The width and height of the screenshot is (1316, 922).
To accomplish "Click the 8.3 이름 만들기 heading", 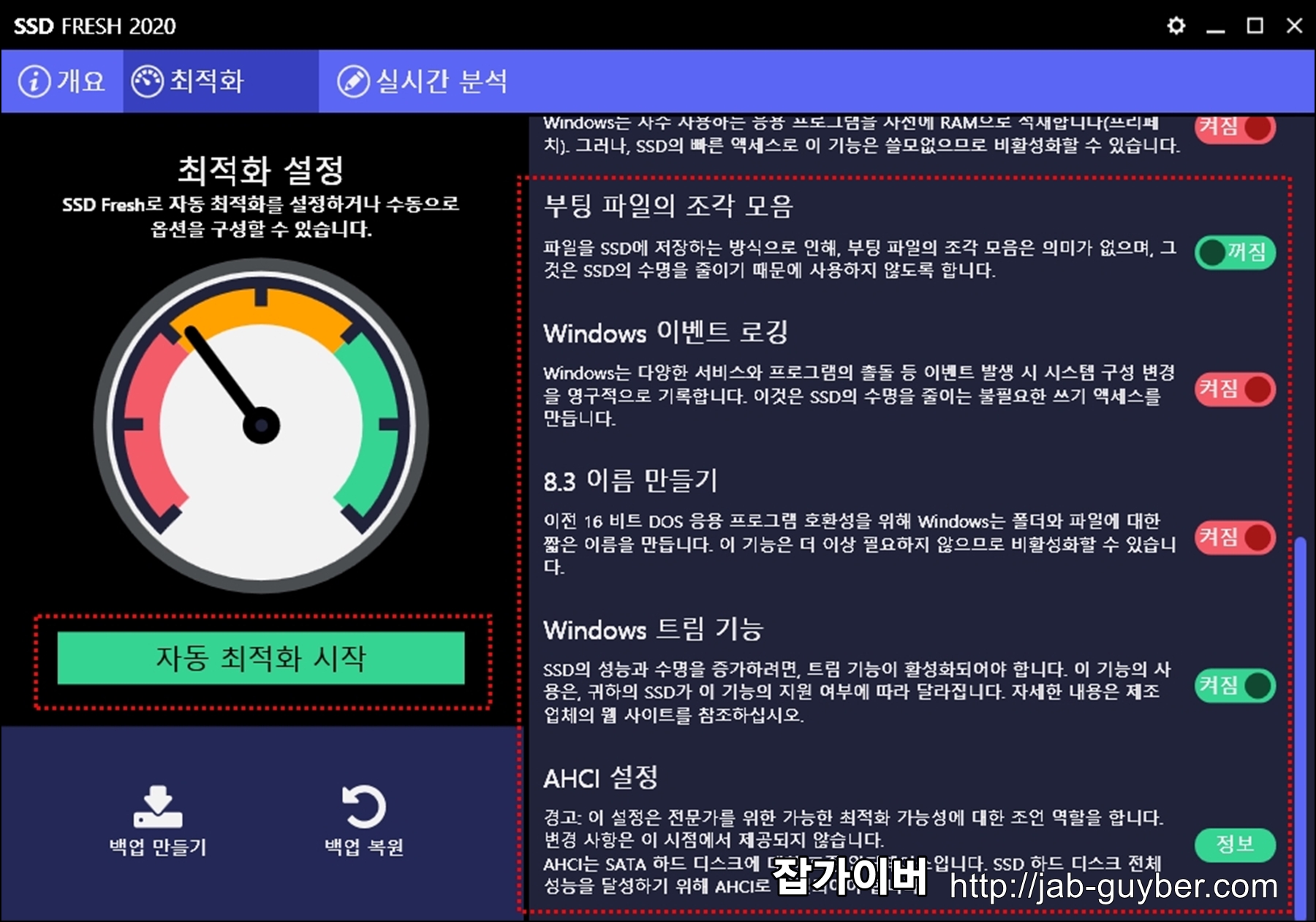I will tap(630, 480).
